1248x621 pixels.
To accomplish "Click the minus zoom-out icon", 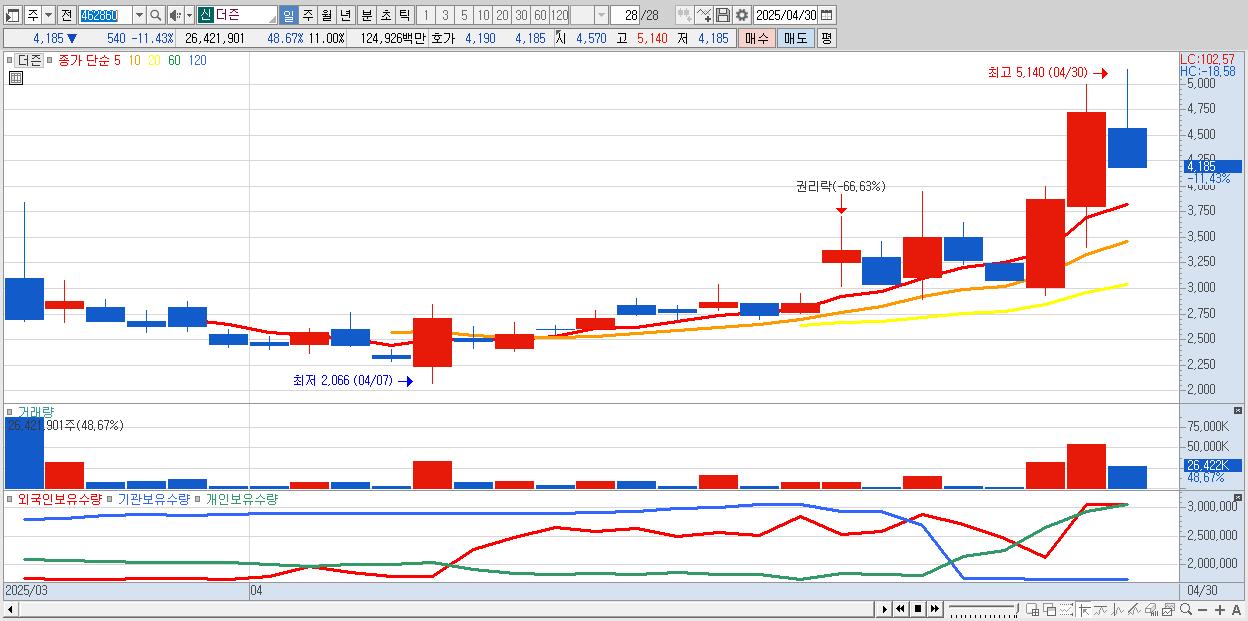I will [1202, 609].
